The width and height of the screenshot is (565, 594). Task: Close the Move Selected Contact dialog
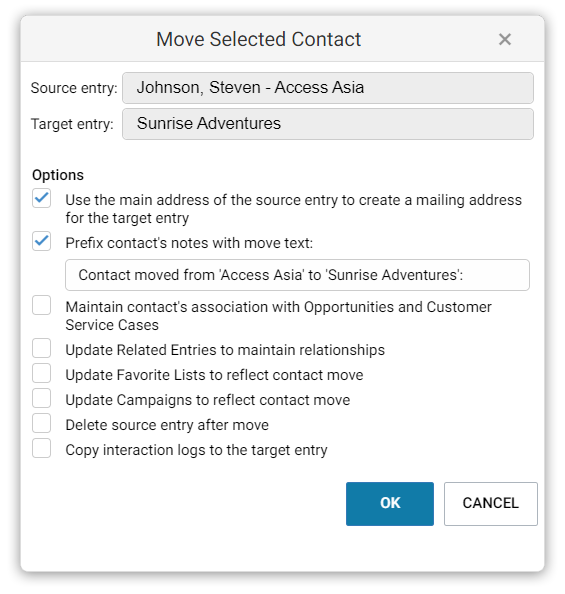pos(504,39)
